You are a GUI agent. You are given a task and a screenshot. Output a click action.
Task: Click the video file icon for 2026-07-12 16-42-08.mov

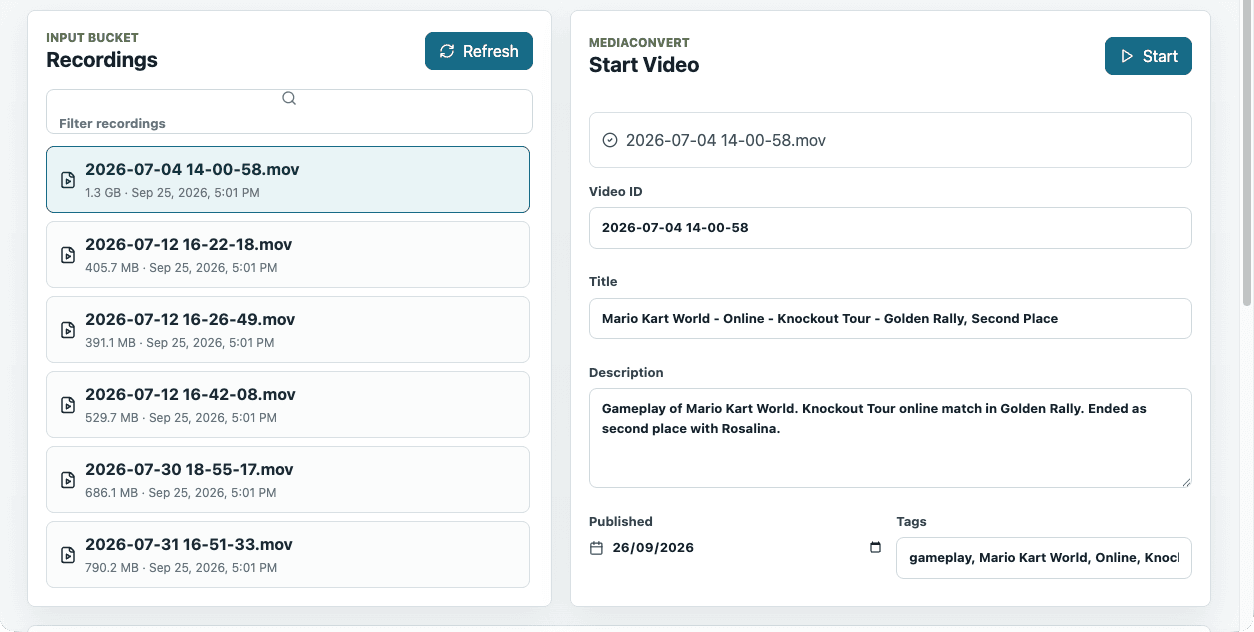[x=68, y=405]
